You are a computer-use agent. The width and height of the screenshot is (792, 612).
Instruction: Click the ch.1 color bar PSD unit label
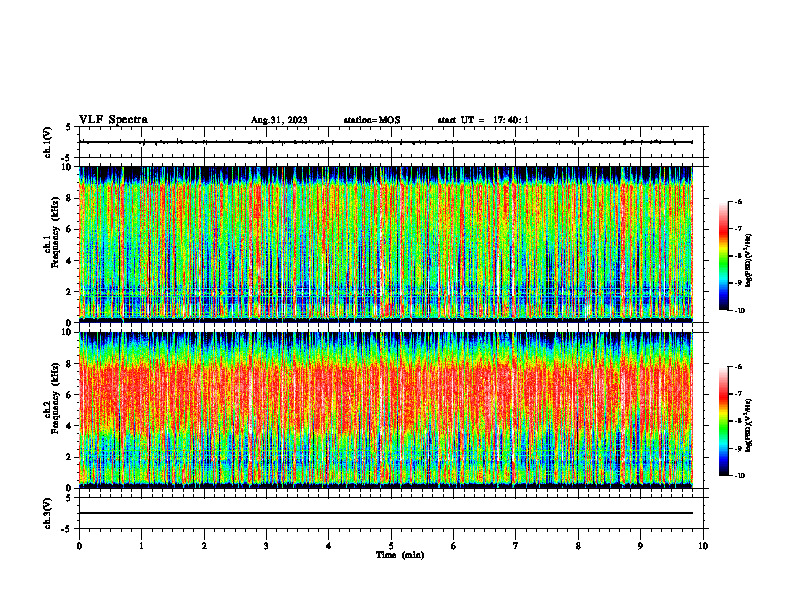[x=749, y=261]
